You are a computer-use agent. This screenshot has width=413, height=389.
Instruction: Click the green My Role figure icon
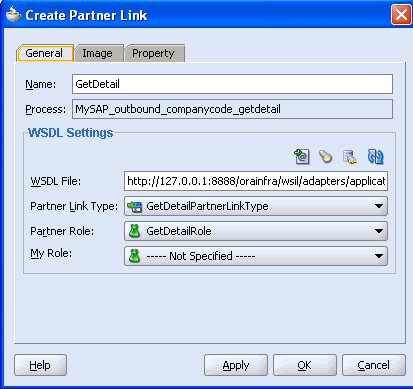click(x=134, y=256)
